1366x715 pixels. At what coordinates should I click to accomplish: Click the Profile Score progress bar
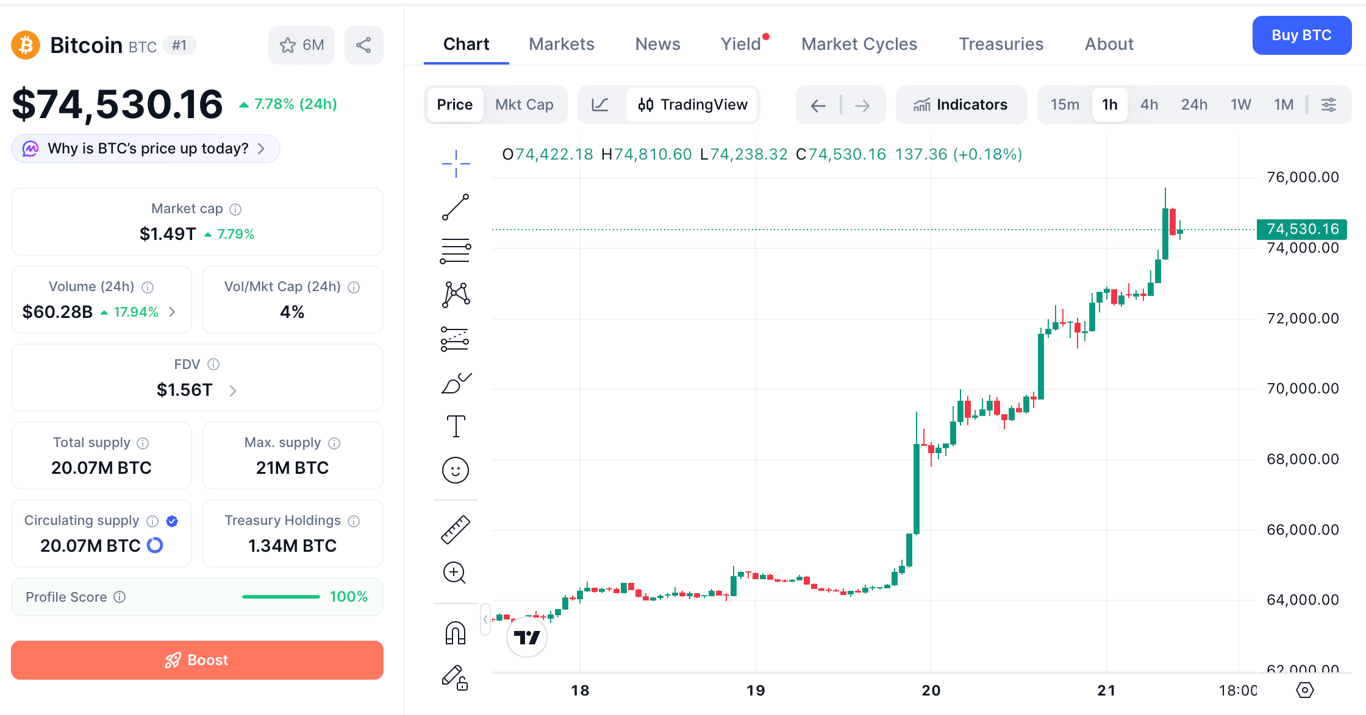[x=281, y=597]
